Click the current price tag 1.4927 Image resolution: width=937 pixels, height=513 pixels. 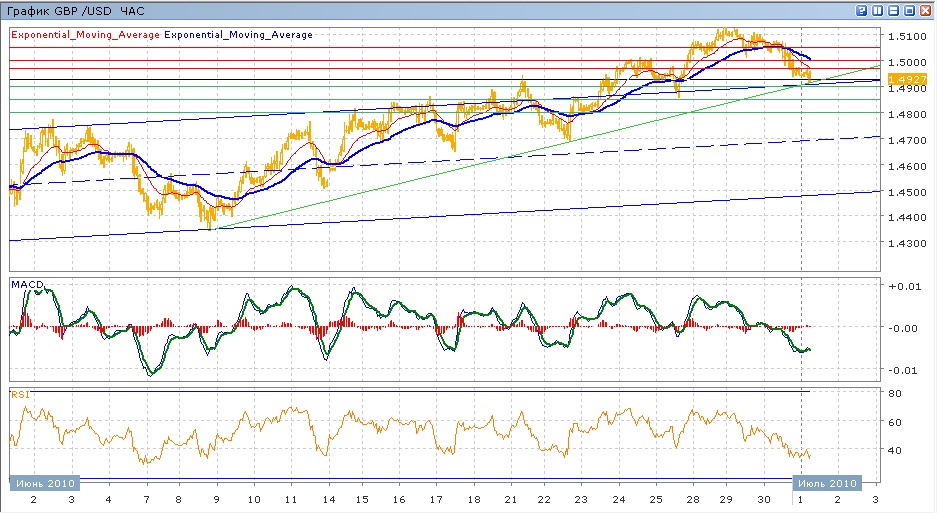tap(907, 79)
